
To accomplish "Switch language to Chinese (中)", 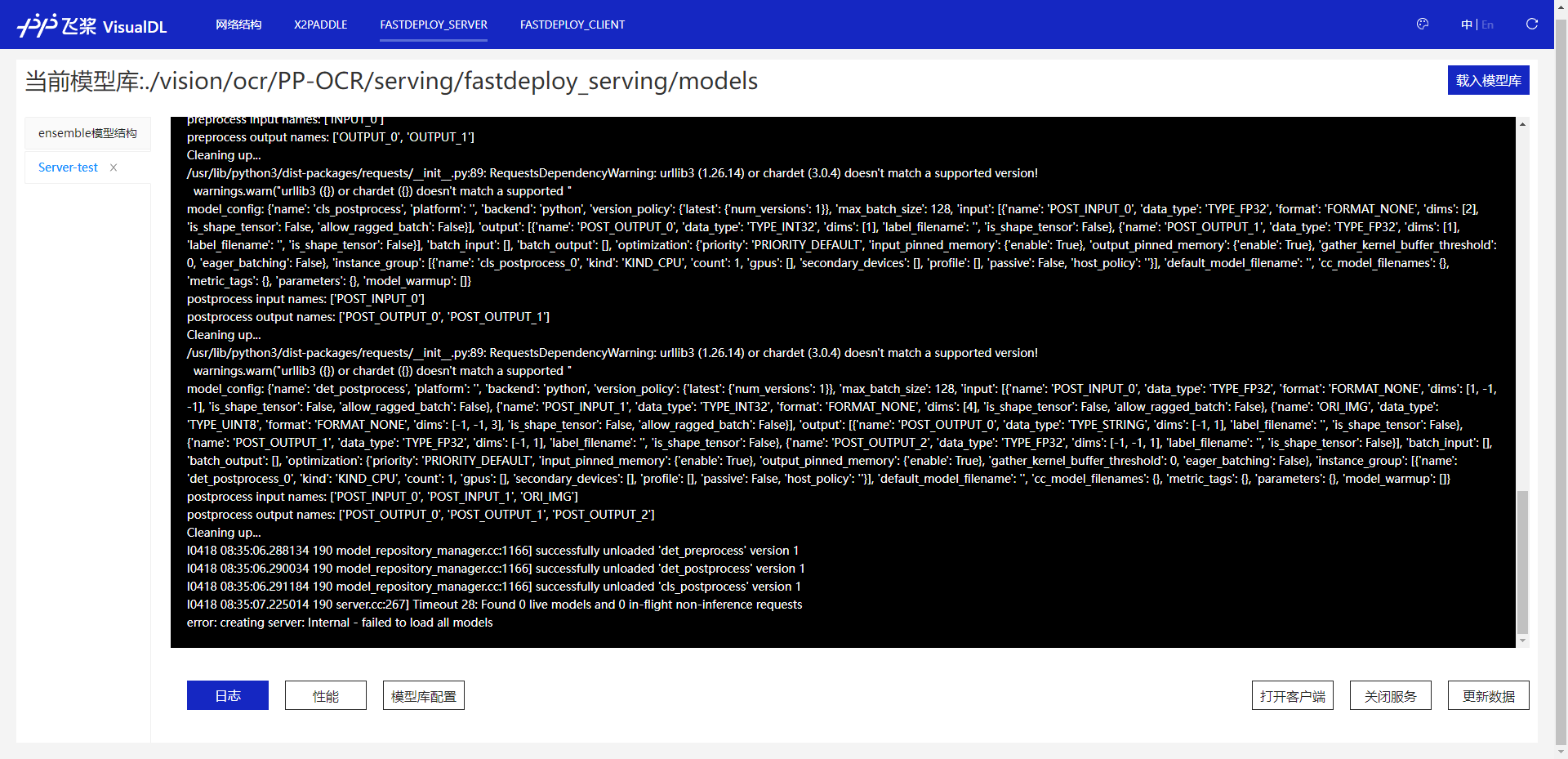I will coord(1467,25).
